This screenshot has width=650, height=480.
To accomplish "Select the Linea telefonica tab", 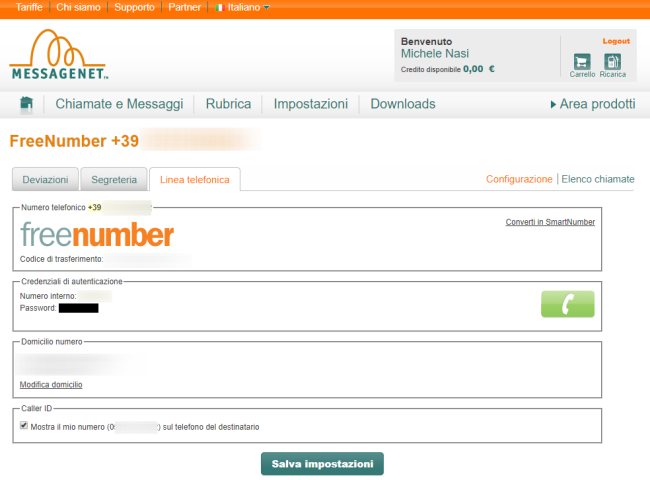I will tap(194, 180).
